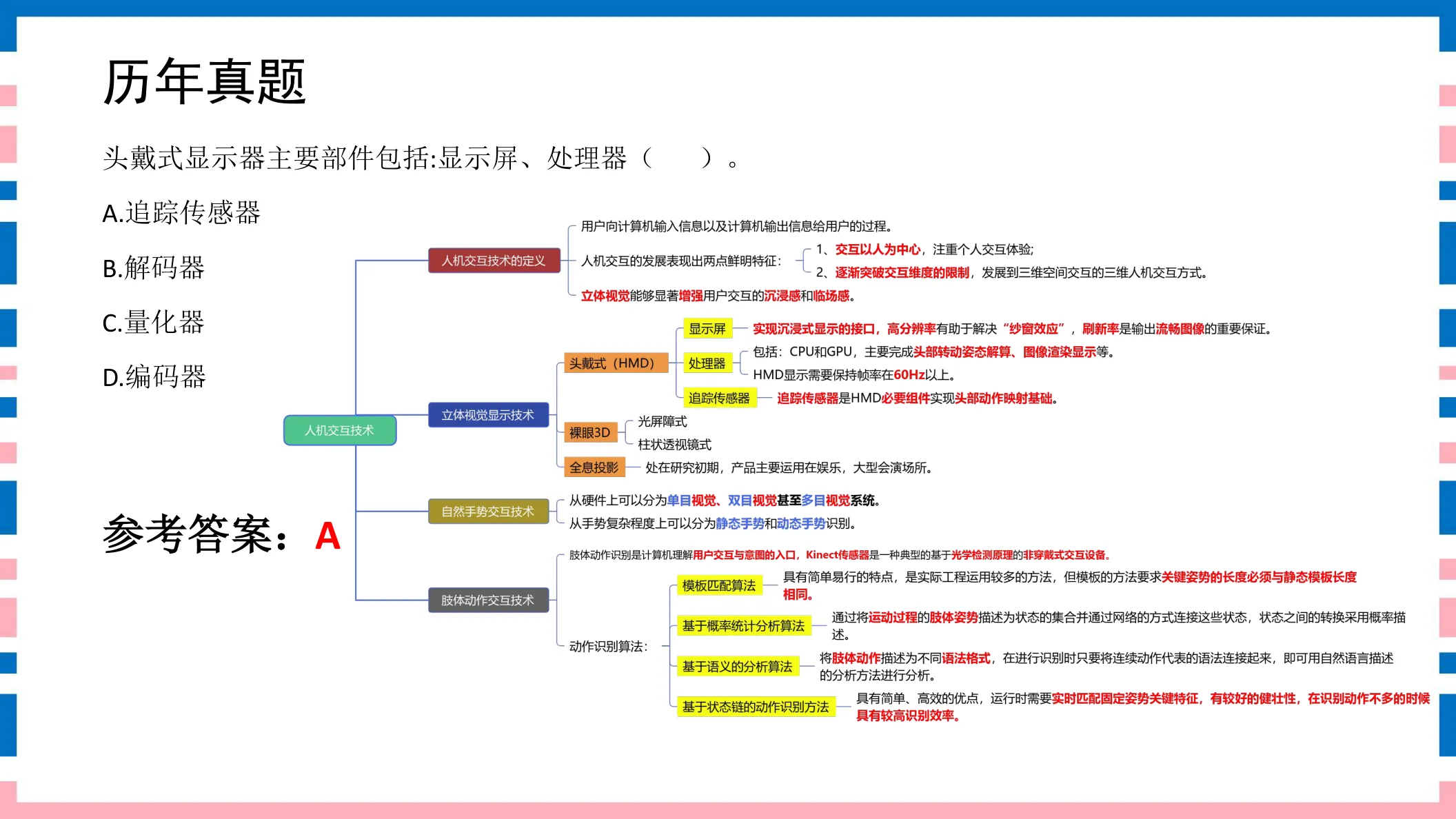
Task: Select the yellow 基于语义的分析算法 node
Action: 738,667
